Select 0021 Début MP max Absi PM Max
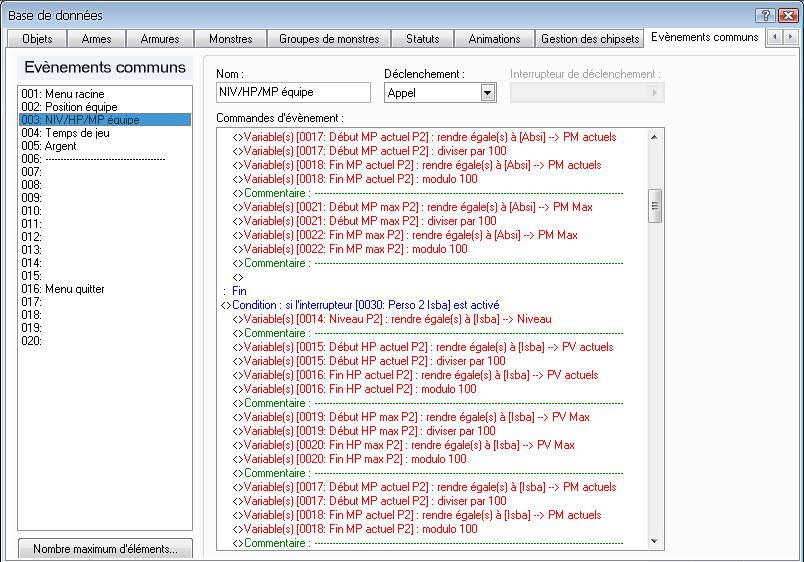 click(413, 207)
